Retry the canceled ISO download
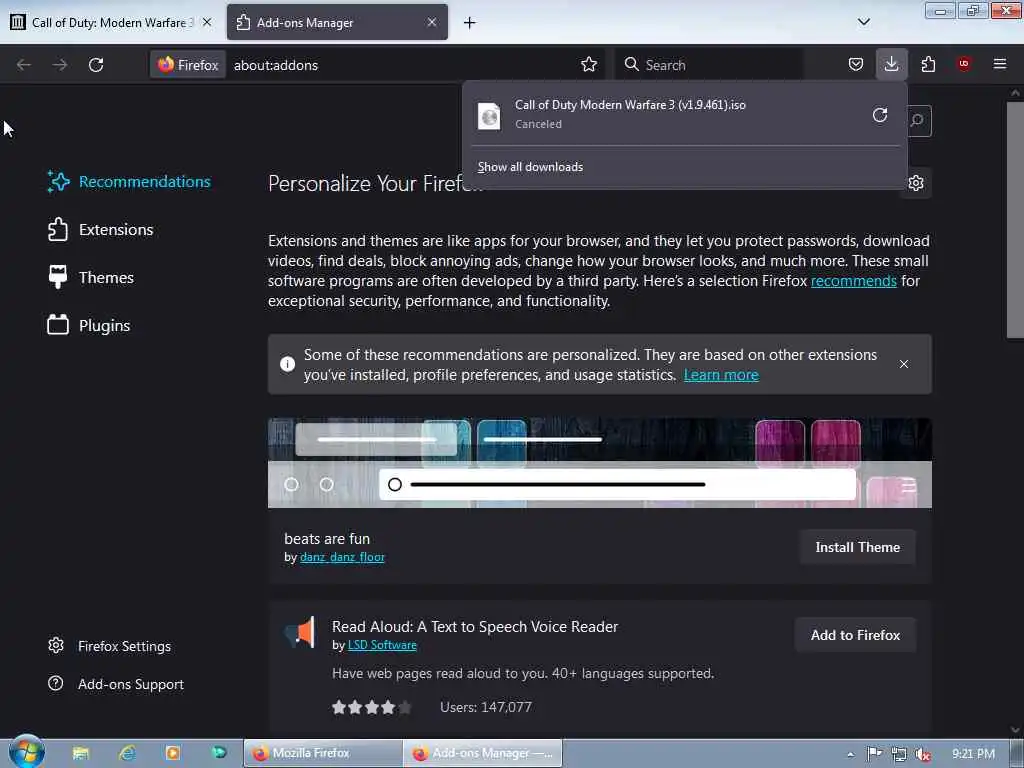 [880, 115]
